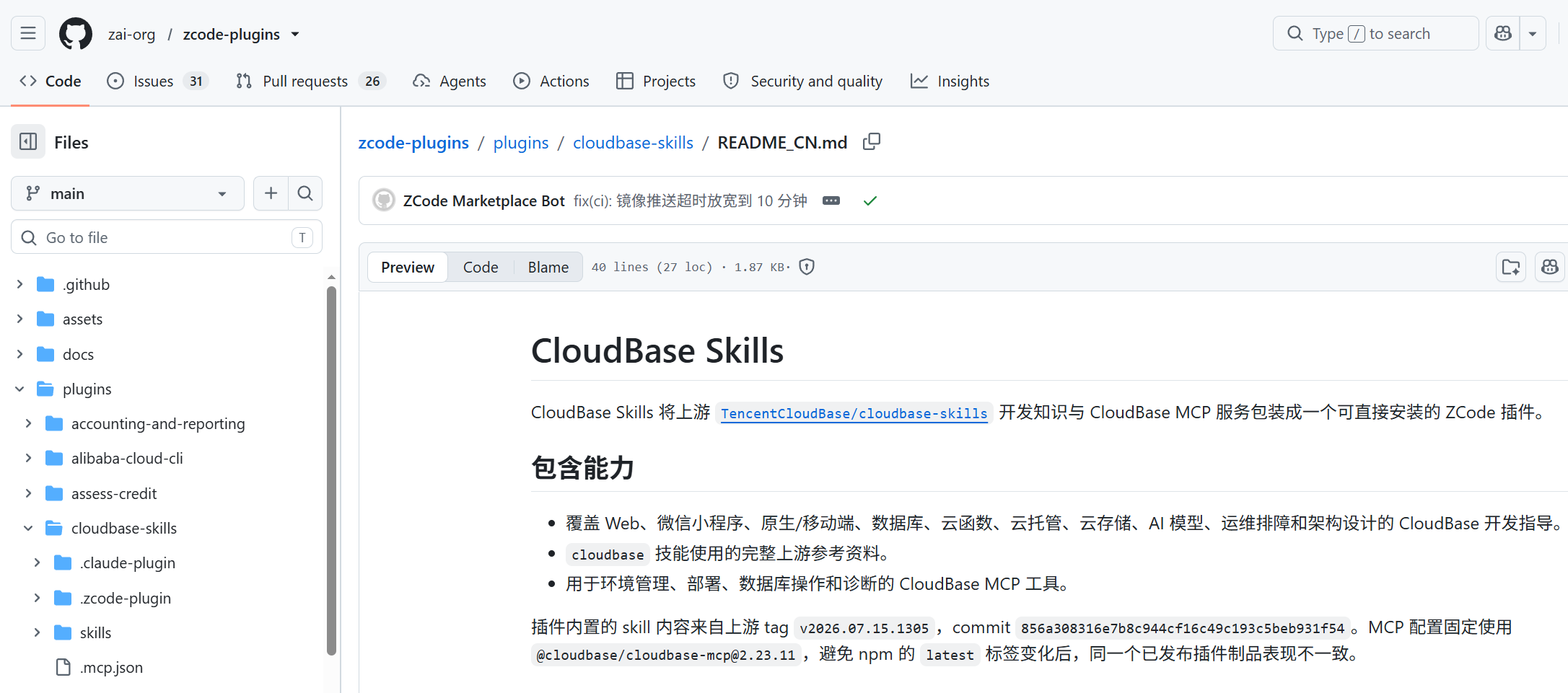The image size is (1568, 693).
Task: Expand the .zcode-plugin folder chevron
Action: 38,598
